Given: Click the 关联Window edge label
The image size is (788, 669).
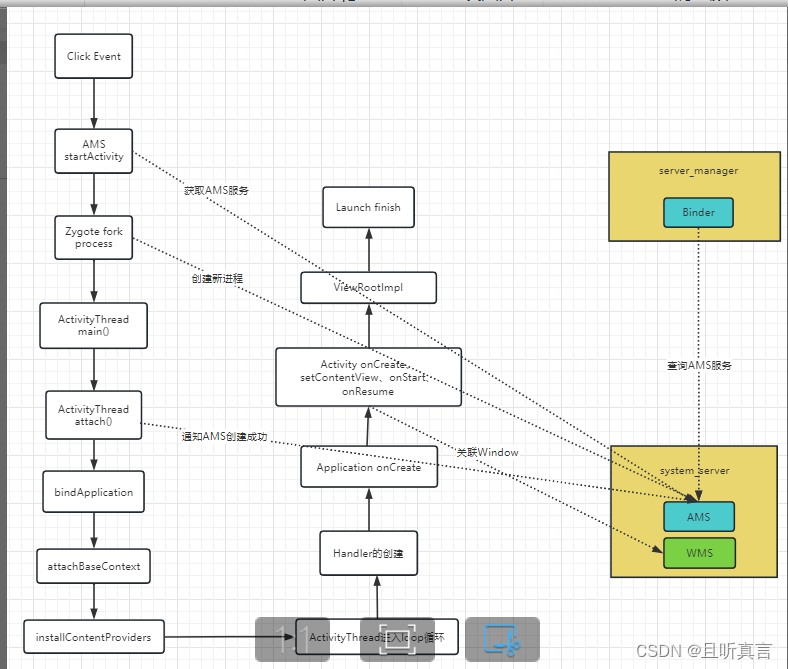Looking at the screenshot, I should (487, 452).
